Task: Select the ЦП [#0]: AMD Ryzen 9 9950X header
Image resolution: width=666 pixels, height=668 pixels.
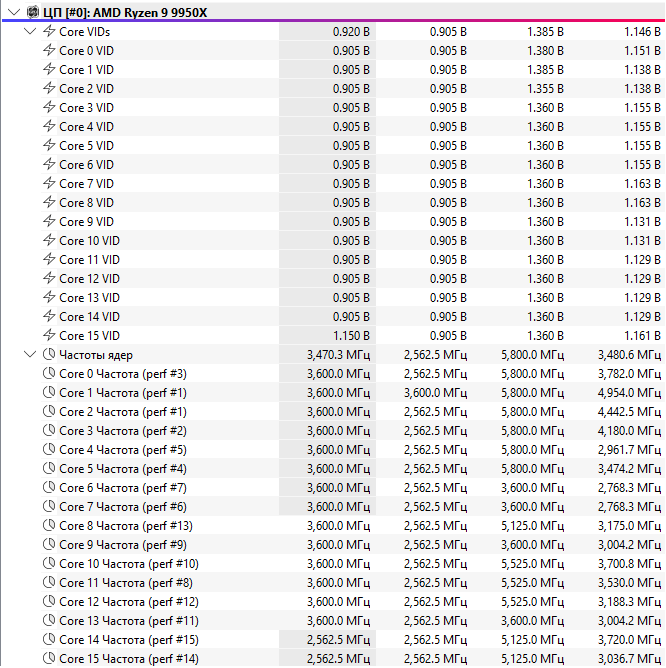Action: pyautogui.click(x=125, y=13)
